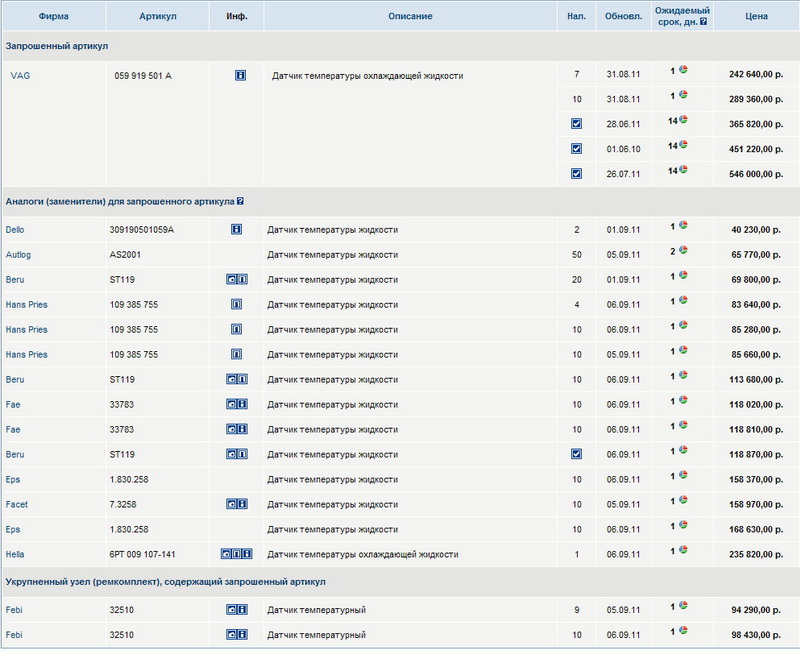Viewport: 800px width, 655px height.
Task: Sort by Нал. column header
Action: 577,16
